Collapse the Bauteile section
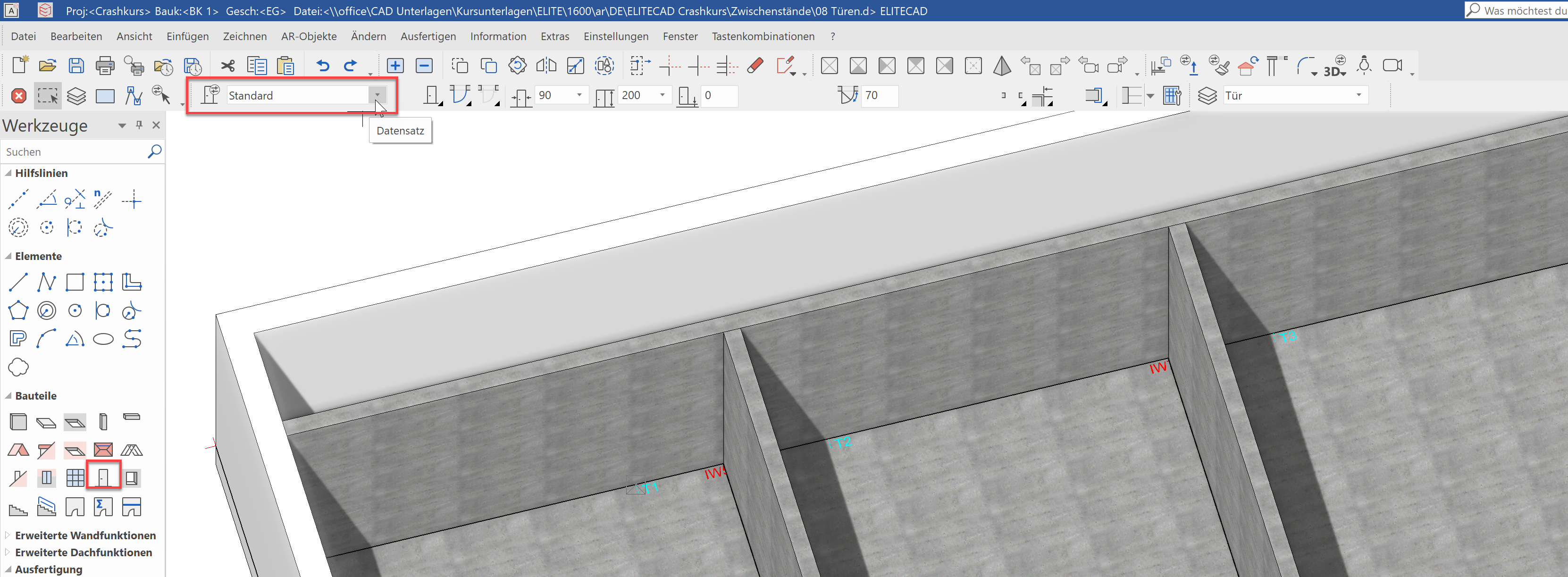The height and width of the screenshot is (577, 1568). point(8,396)
